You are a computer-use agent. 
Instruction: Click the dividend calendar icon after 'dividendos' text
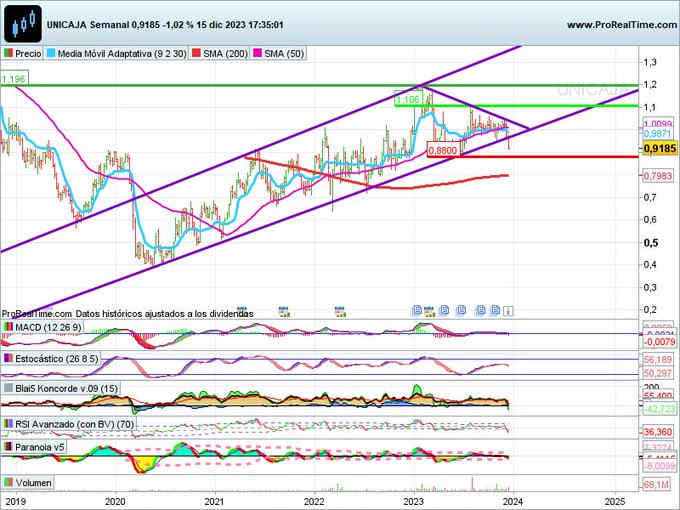click(x=242, y=311)
